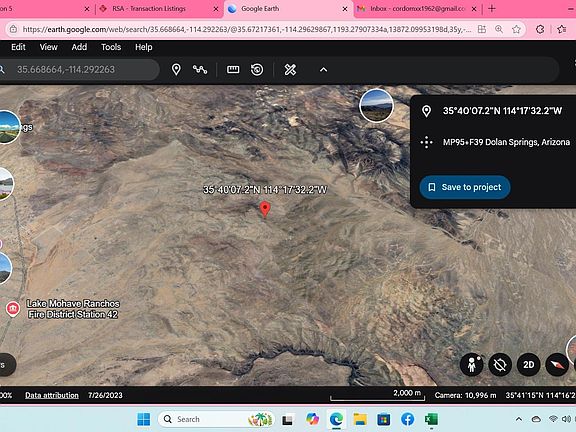
Task: Open the Add menu
Action: (x=79, y=47)
